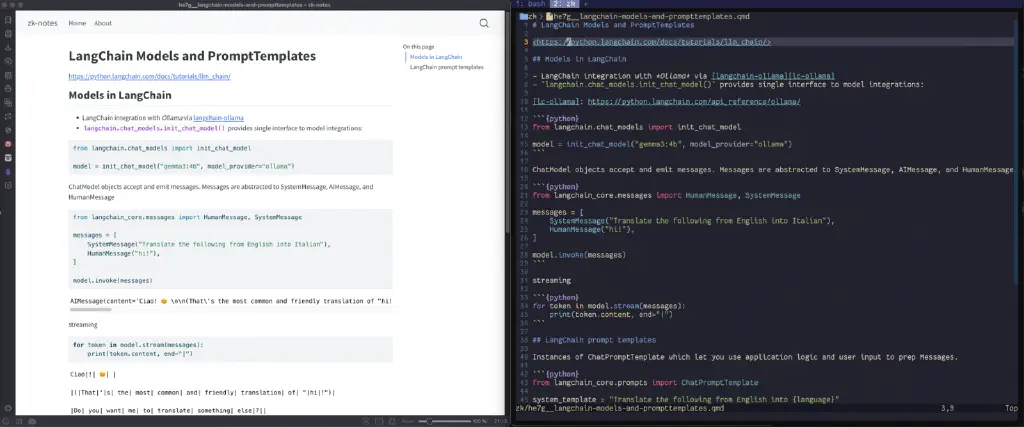Image resolution: width=1024 pixels, height=427 pixels.
Task: Jump to Models in LangChain in table of contents
Action: point(436,57)
